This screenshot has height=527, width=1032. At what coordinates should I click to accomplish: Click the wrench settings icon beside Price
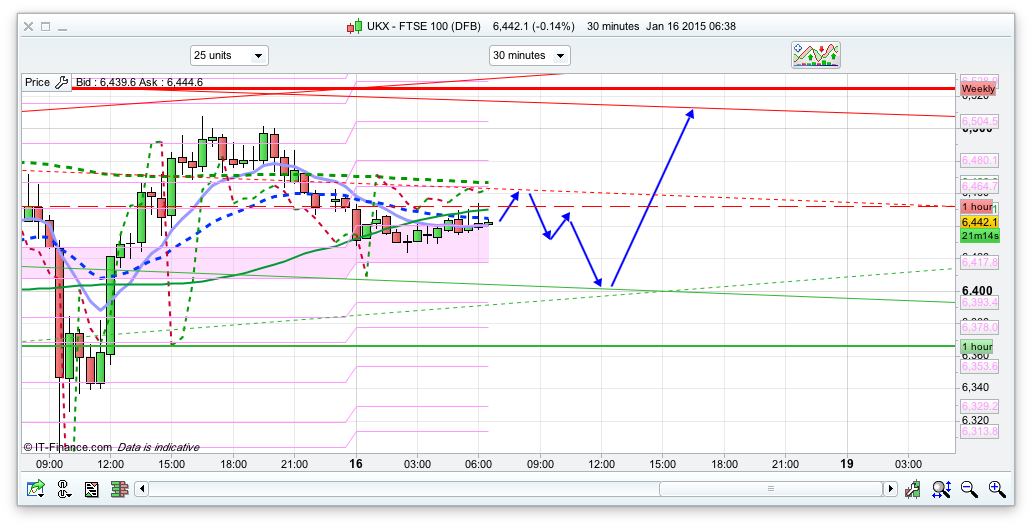pyautogui.click(x=61, y=82)
